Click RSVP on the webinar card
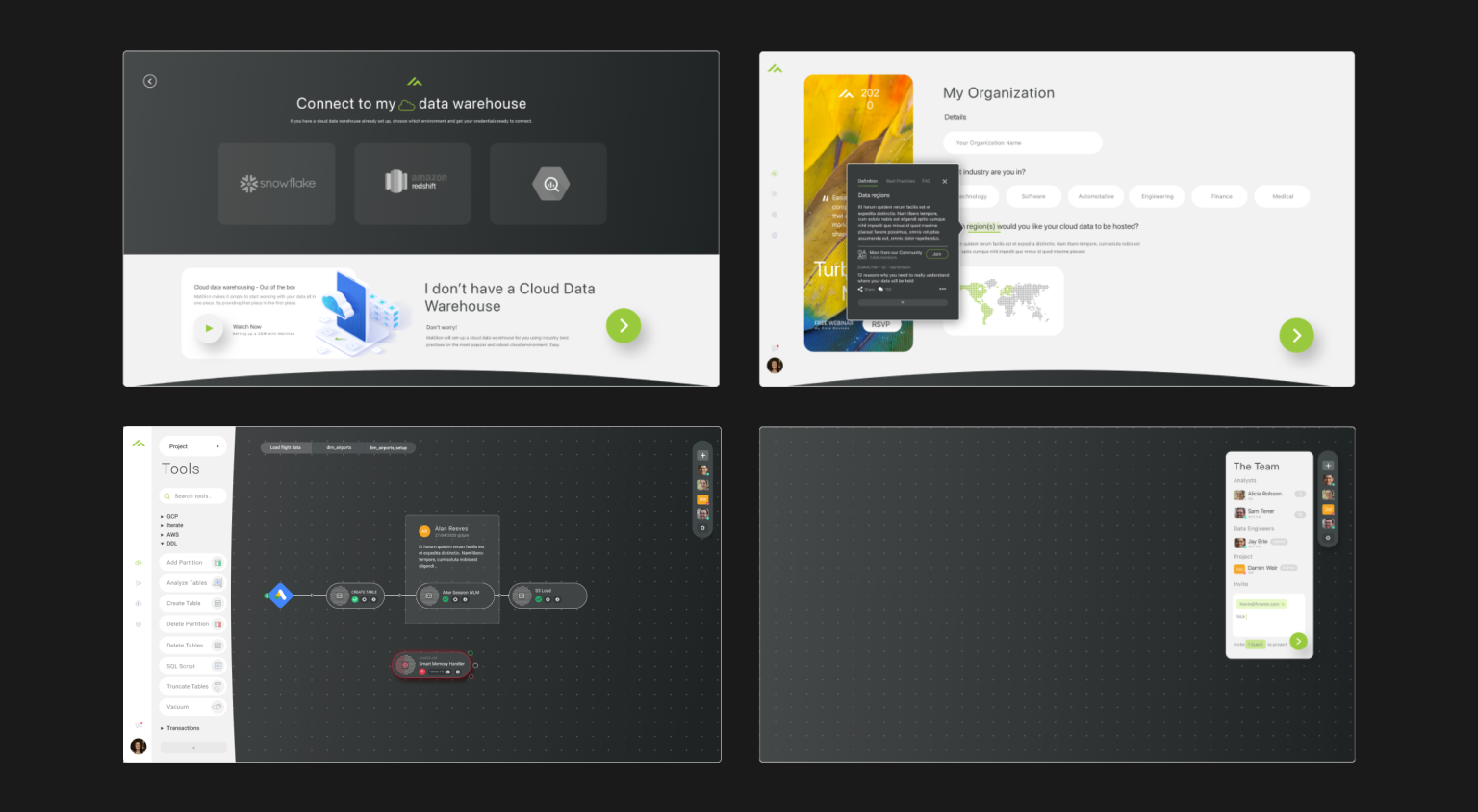The width and height of the screenshot is (1478, 812). (880, 325)
